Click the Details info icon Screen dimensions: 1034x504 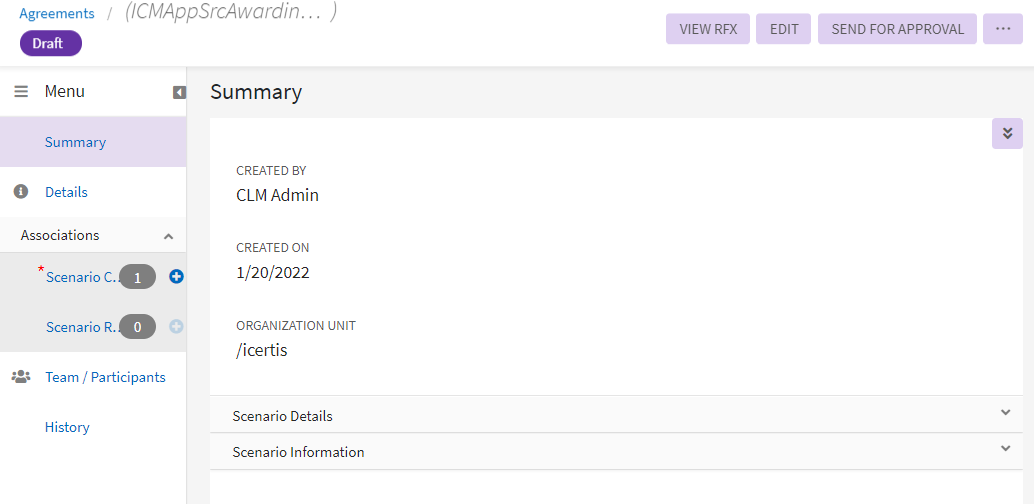21,192
